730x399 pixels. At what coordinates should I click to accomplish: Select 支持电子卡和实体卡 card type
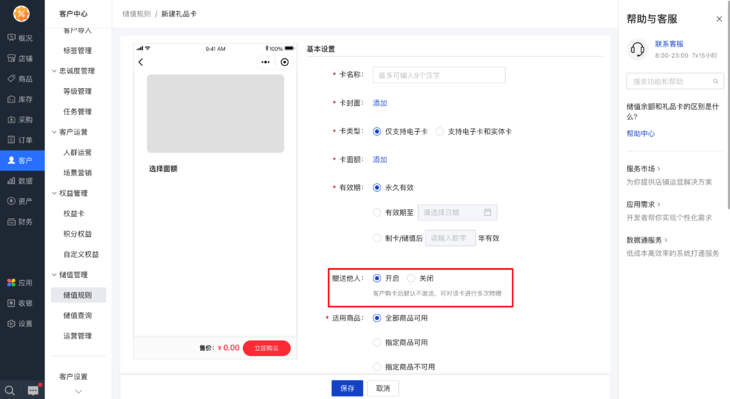pyautogui.click(x=439, y=132)
